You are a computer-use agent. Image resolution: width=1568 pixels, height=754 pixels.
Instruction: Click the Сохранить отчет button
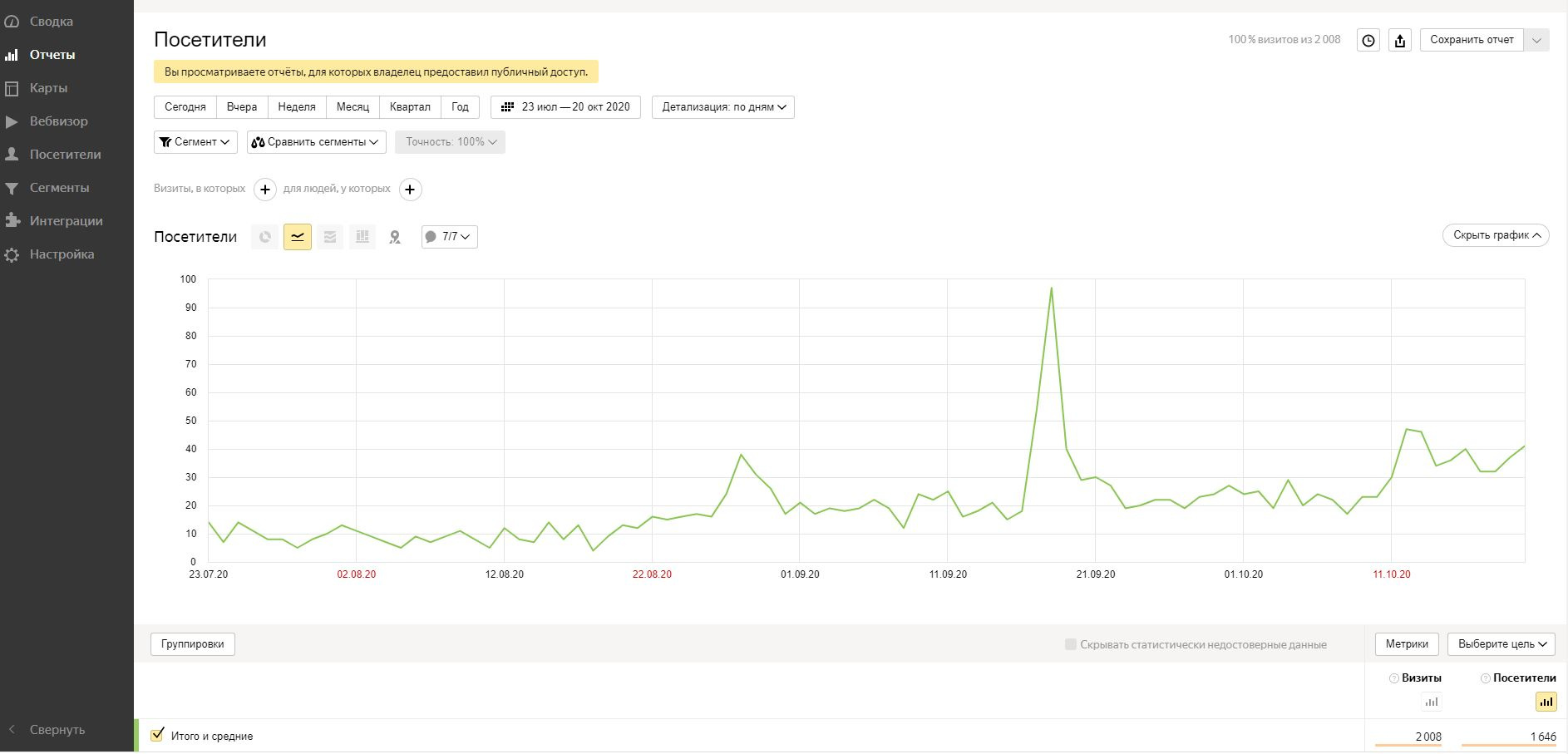click(1471, 40)
